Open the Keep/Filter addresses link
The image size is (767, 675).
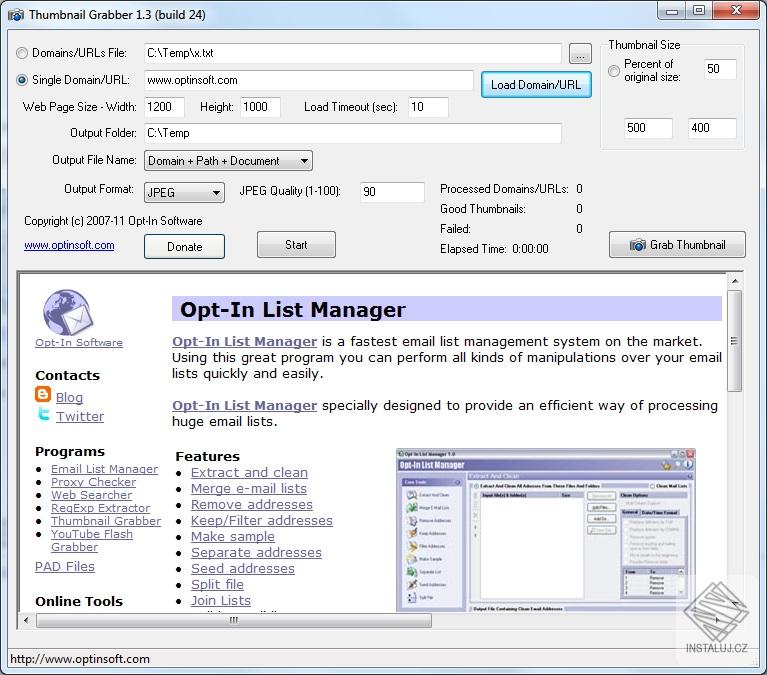tap(262, 520)
